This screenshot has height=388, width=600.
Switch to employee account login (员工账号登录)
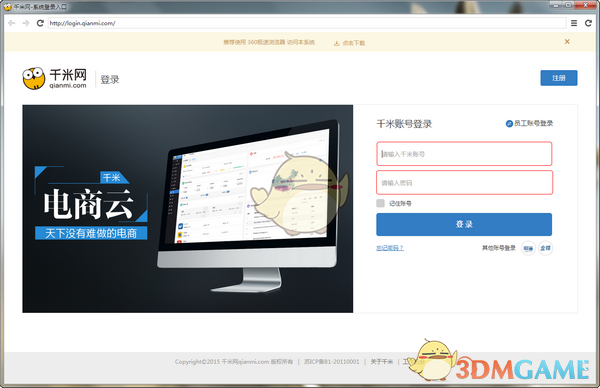(x=530, y=123)
